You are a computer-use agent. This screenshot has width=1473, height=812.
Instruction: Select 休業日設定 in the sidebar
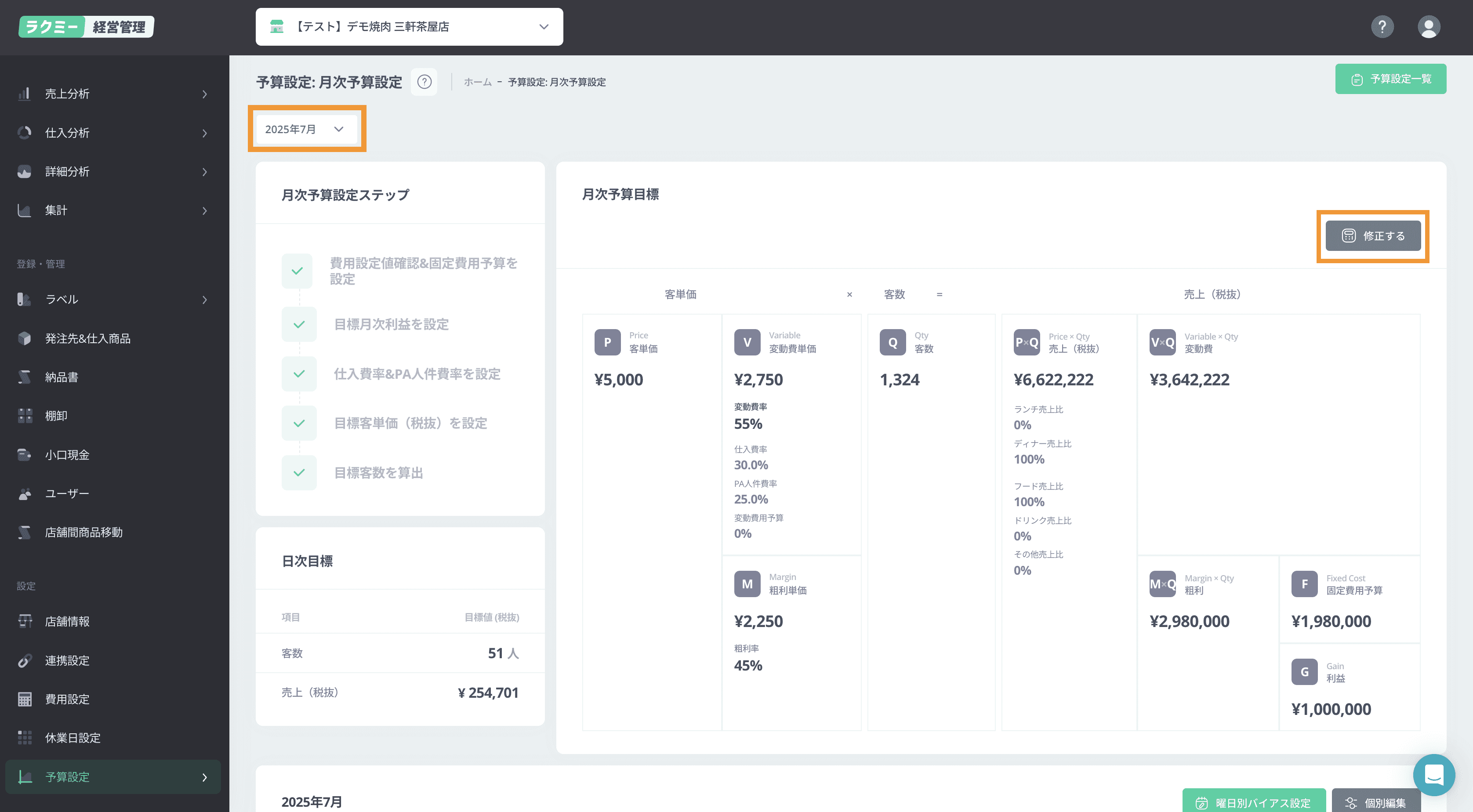pyautogui.click(x=73, y=738)
